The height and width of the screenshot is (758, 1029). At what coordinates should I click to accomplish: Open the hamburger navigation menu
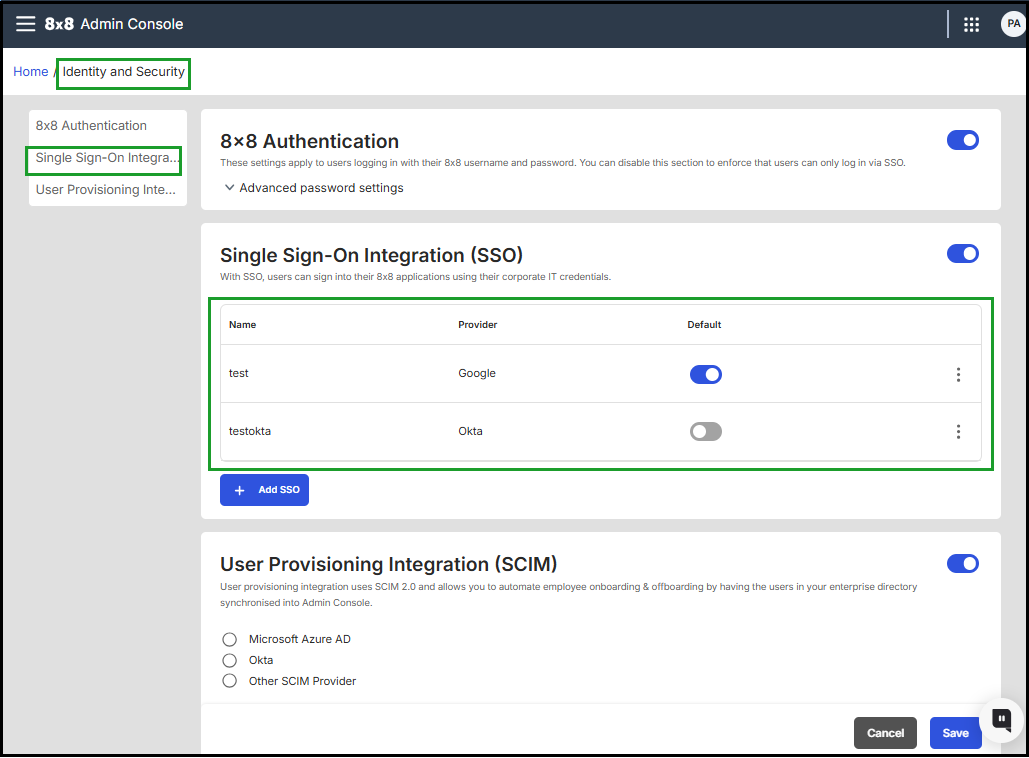pos(25,24)
